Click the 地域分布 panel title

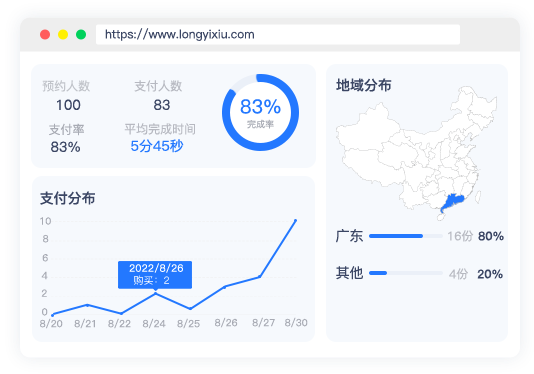pyautogui.click(x=364, y=85)
